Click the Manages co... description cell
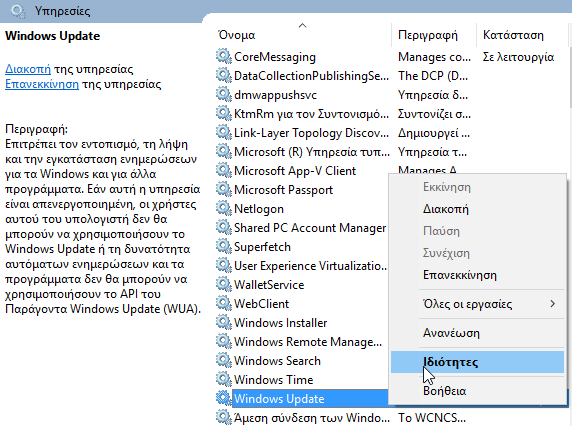Screen dimensions: 572x426 pos(434,57)
